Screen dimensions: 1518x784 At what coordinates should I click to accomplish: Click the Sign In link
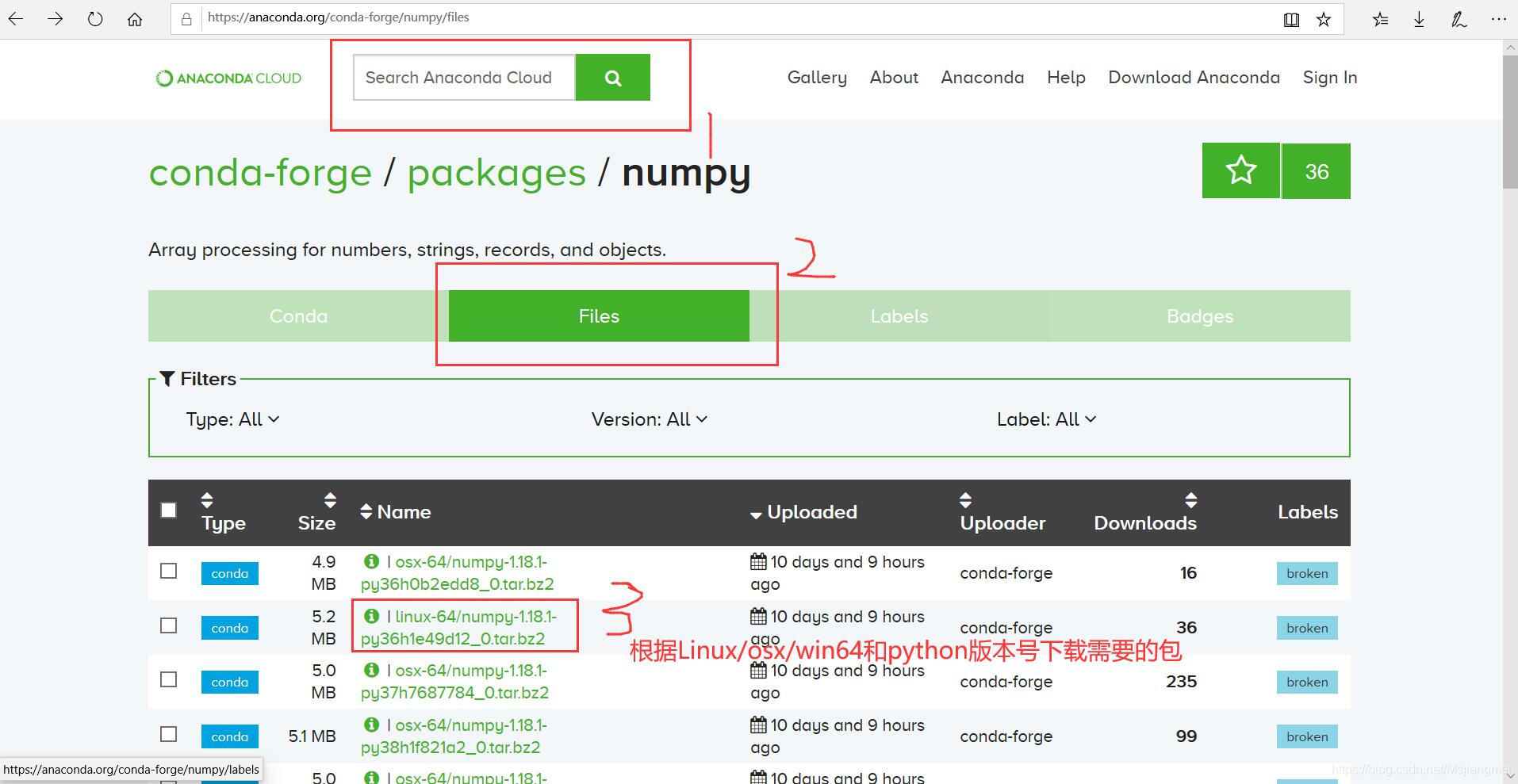coord(1330,78)
